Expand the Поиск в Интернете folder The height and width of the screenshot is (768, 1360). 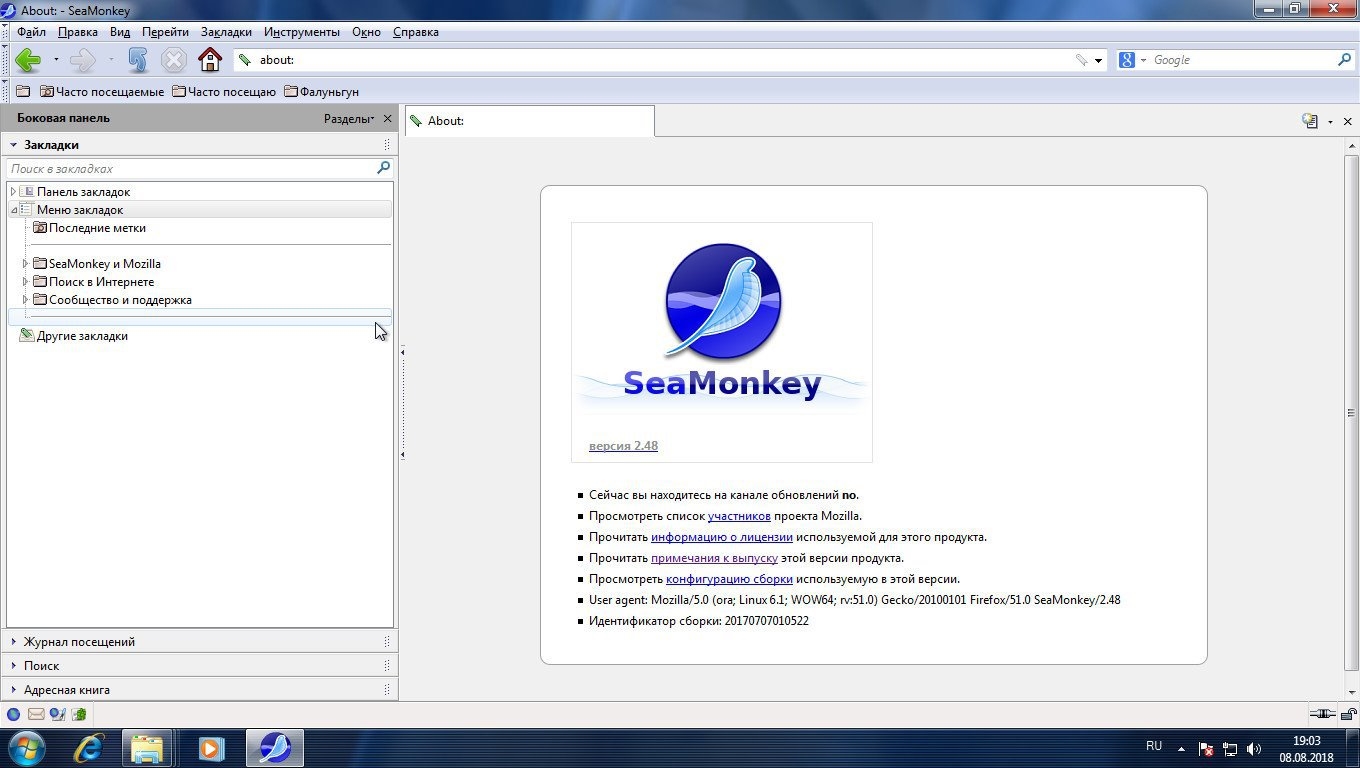[25, 282]
